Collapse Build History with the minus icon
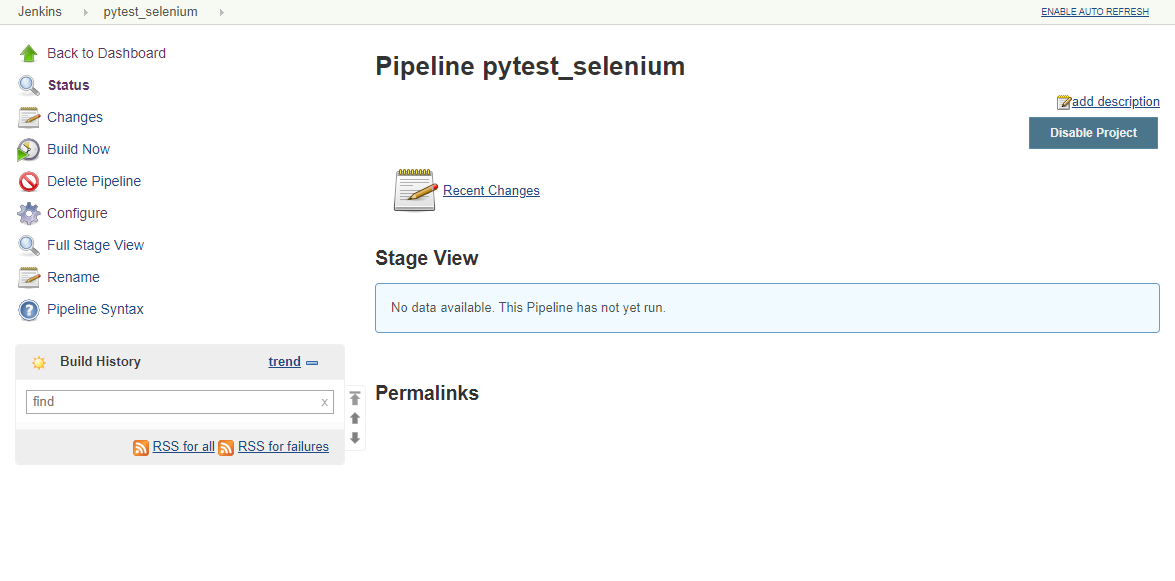 312,362
